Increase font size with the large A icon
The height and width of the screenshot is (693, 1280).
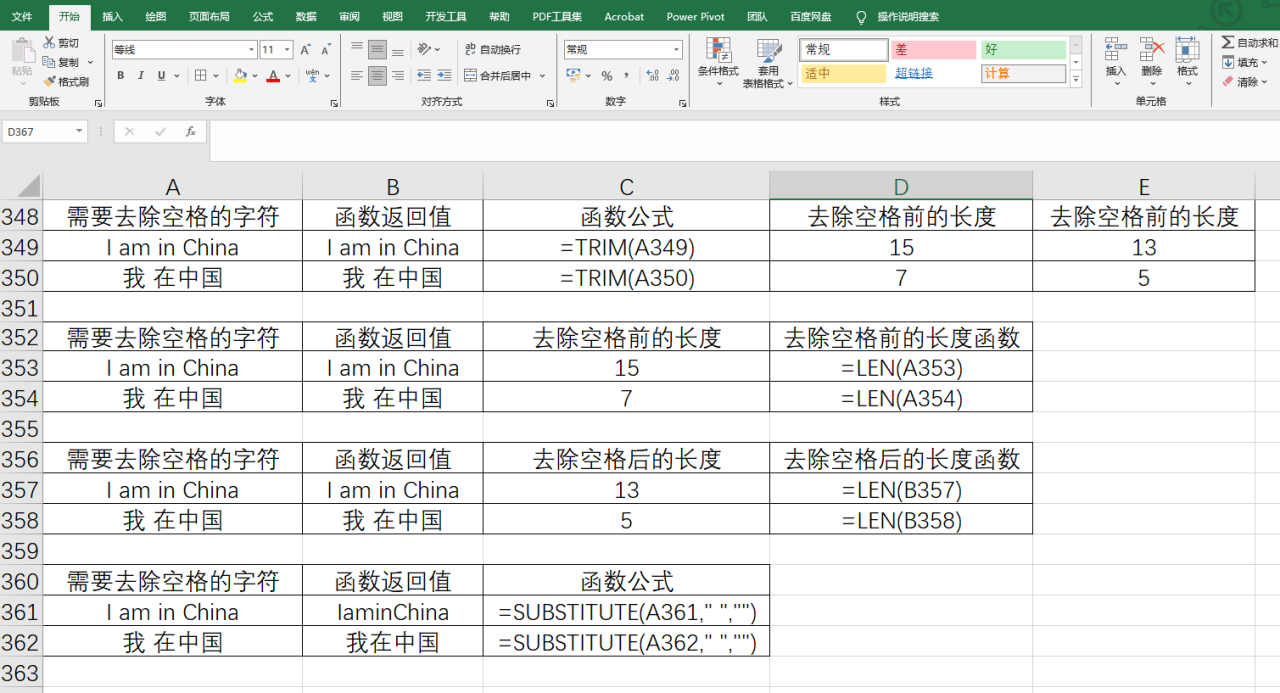[305, 49]
